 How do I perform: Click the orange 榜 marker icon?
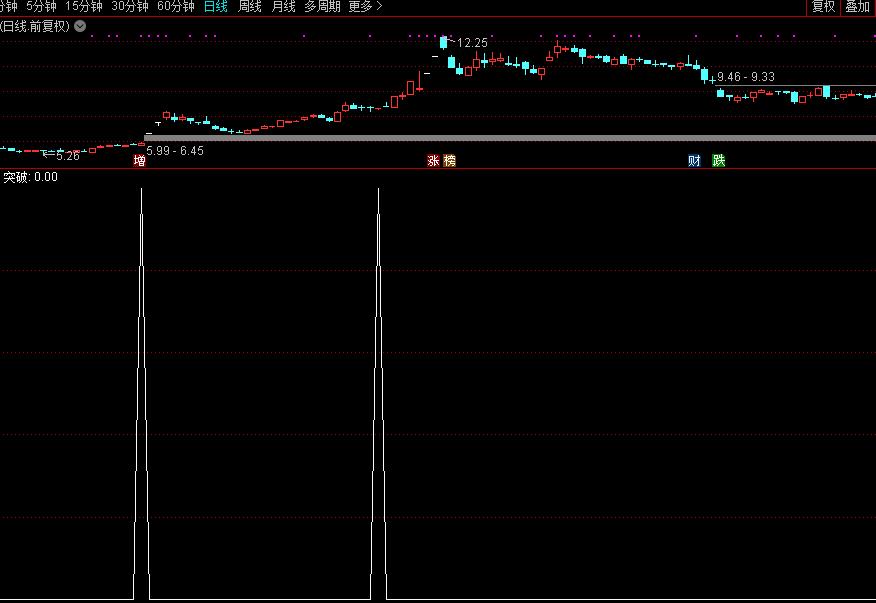click(x=449, y=160)
